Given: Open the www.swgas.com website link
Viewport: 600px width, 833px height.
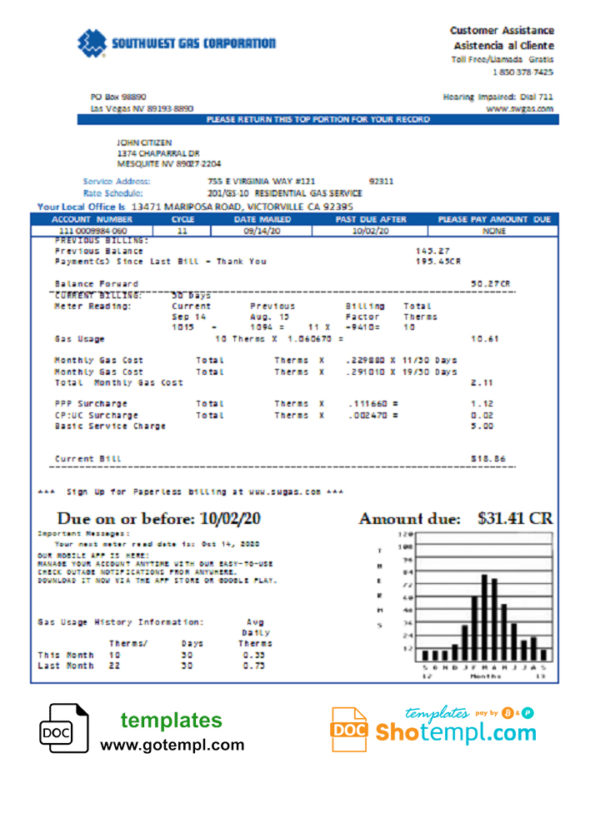Looking at the screenshot, I should coord(519,108).
